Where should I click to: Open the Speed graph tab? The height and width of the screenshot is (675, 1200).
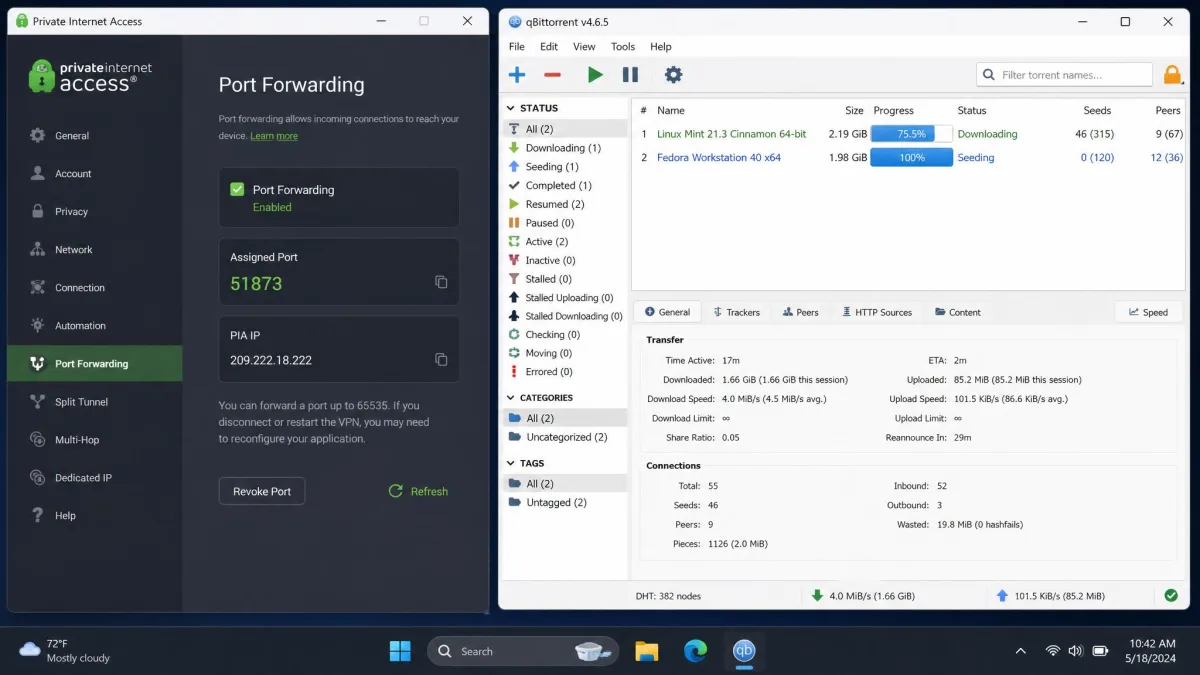tap(1148, 312)
